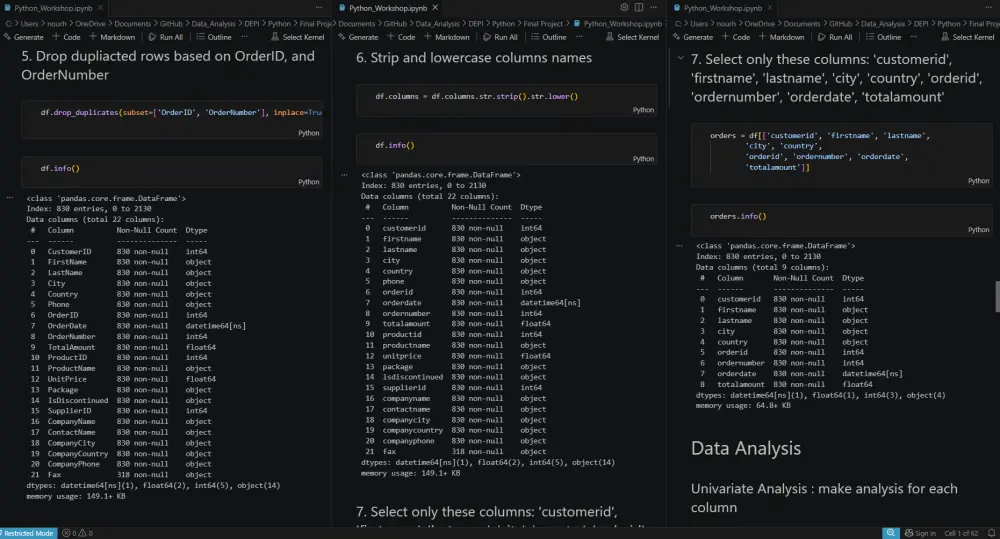Focus the orders.info() code cell
Screen dimensions: 1000x539
(841, 220)
